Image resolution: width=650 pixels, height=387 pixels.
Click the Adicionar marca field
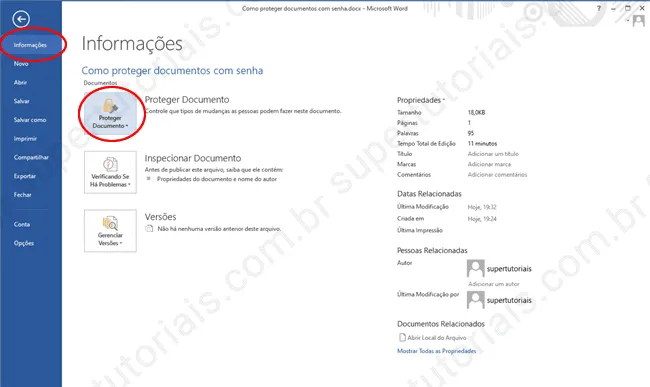coord(489,164)
